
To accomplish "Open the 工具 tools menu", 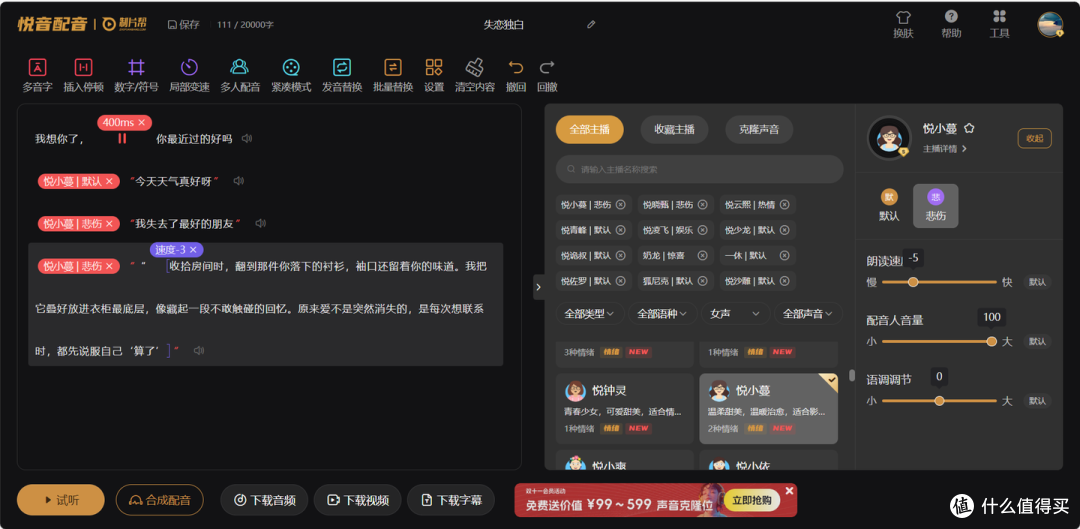I will point(999,24).
